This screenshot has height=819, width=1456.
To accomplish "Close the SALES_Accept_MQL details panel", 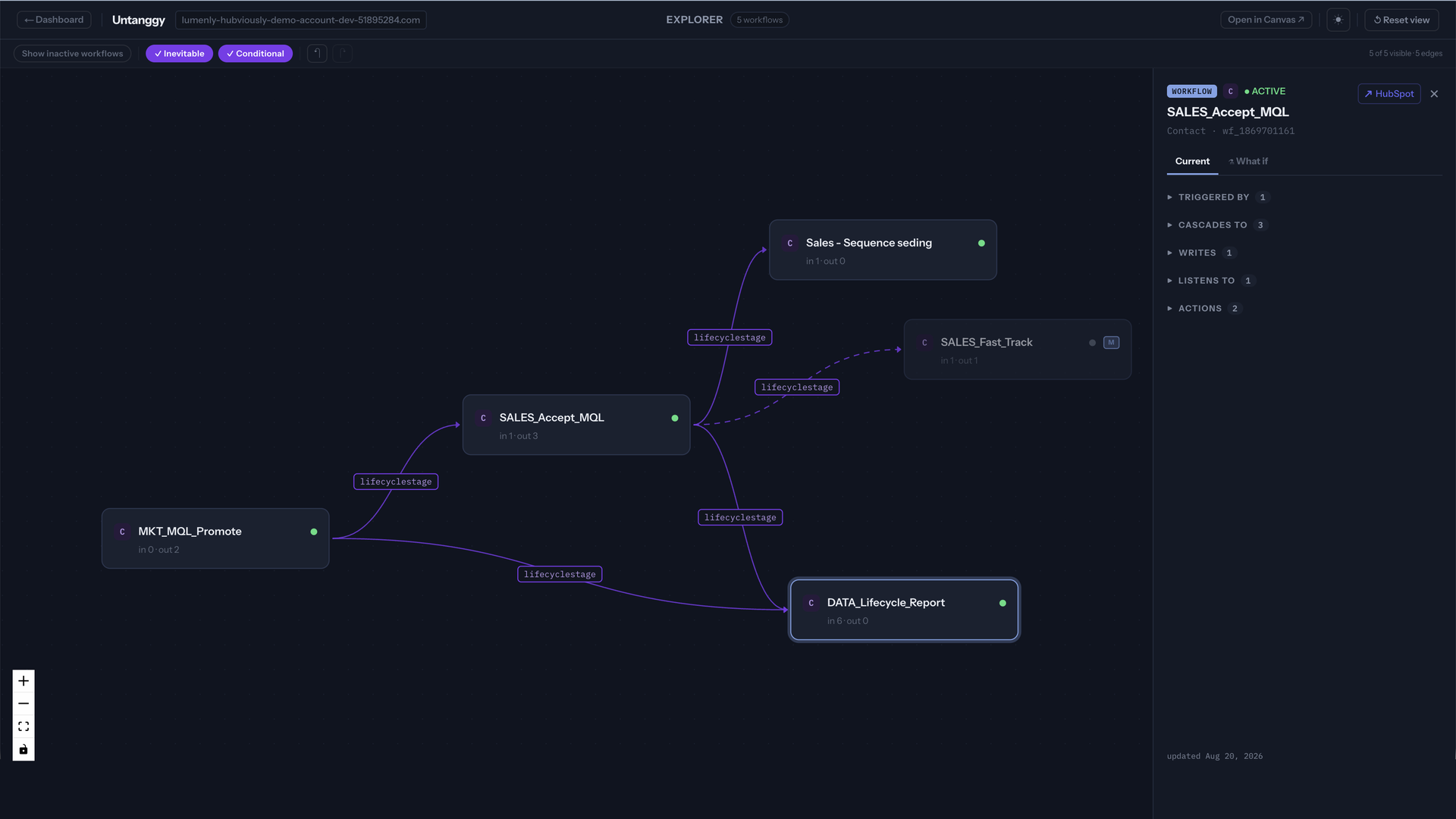I will (x=1434, y=94).
